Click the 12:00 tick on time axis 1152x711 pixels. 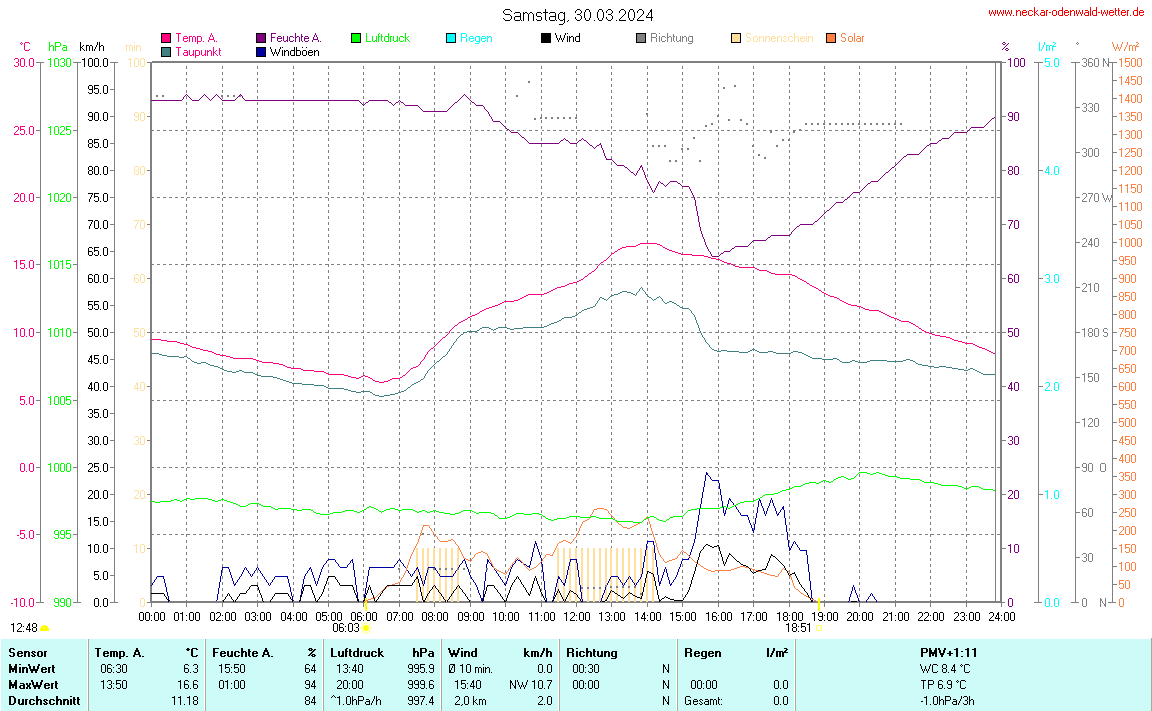click(x=576, y=617)
